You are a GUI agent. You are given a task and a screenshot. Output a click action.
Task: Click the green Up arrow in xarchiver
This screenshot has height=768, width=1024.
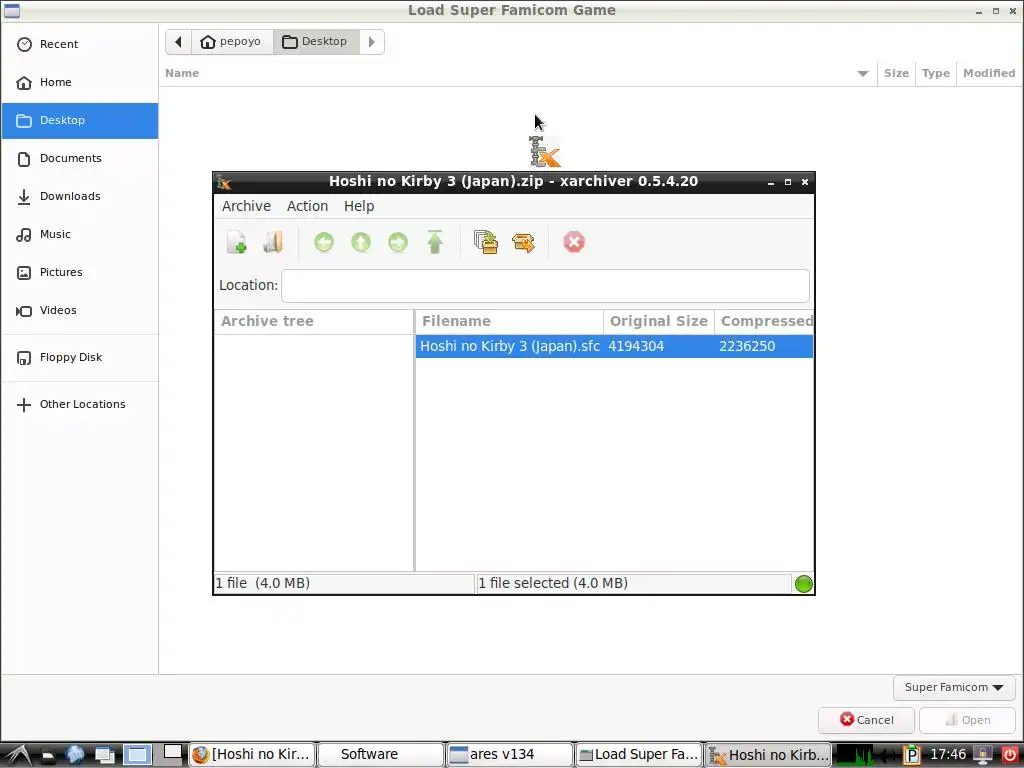click(x=360, y=242)
